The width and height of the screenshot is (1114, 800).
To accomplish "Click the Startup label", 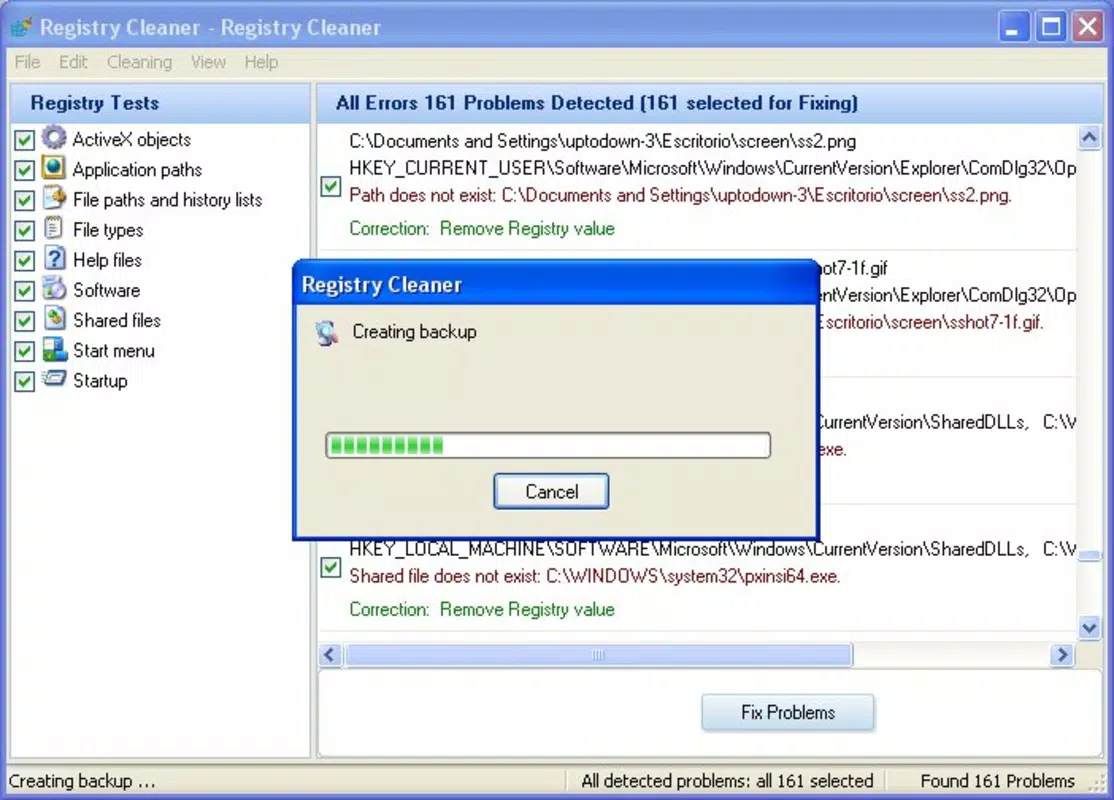I will click(100, 381).
